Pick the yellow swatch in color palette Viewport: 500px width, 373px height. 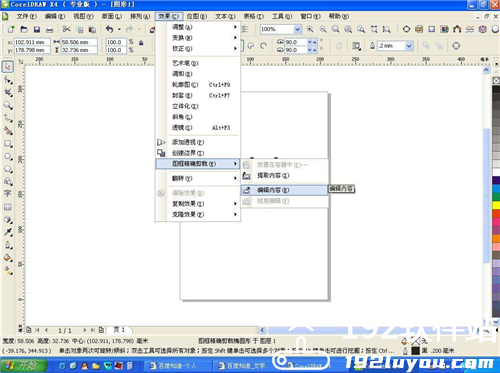496,205
